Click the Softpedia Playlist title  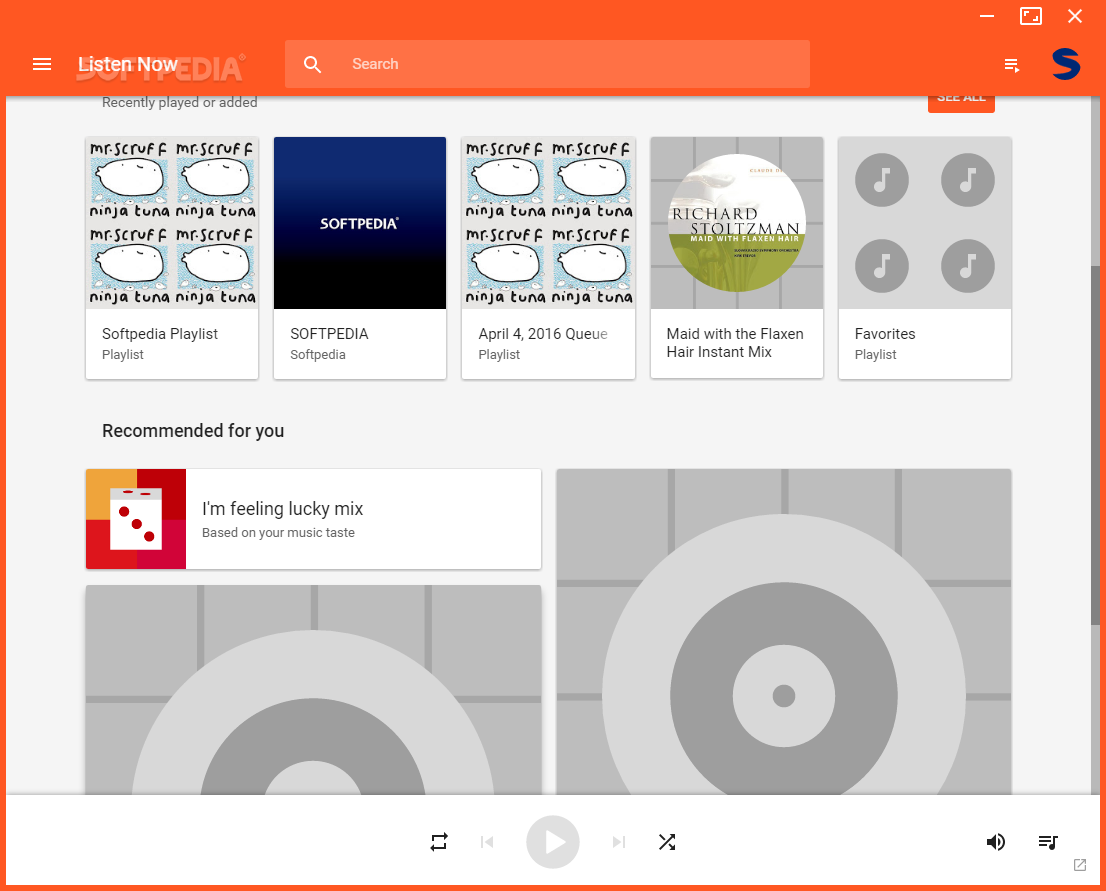159,334
